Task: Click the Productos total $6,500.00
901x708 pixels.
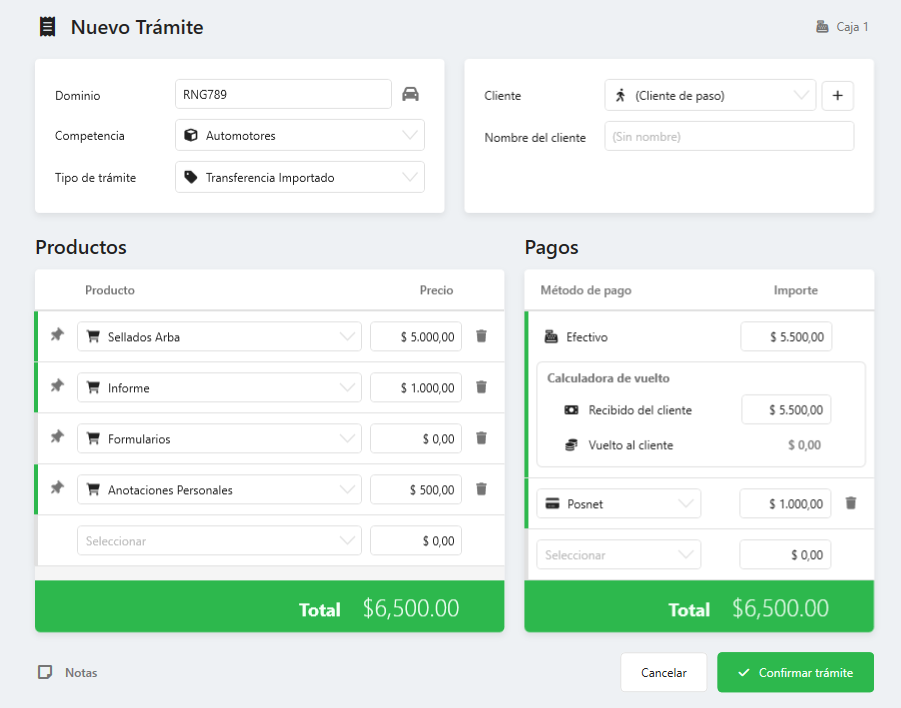Action: 411,608
